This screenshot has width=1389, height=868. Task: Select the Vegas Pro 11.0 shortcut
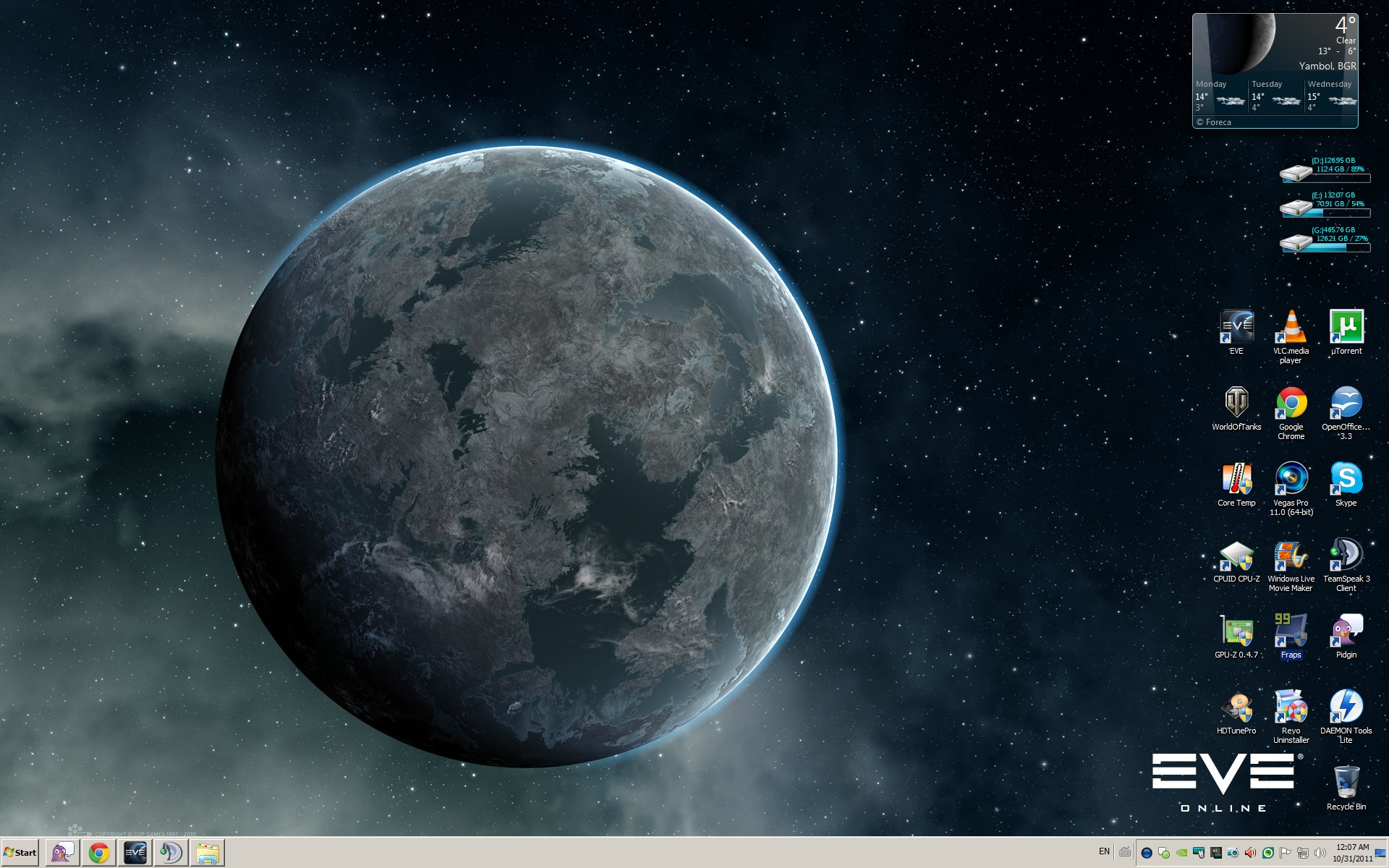pos(1291,480)
